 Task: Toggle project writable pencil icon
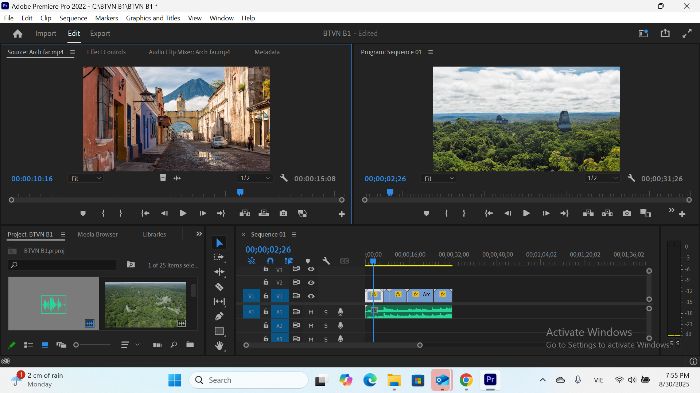tap(12, 345)
